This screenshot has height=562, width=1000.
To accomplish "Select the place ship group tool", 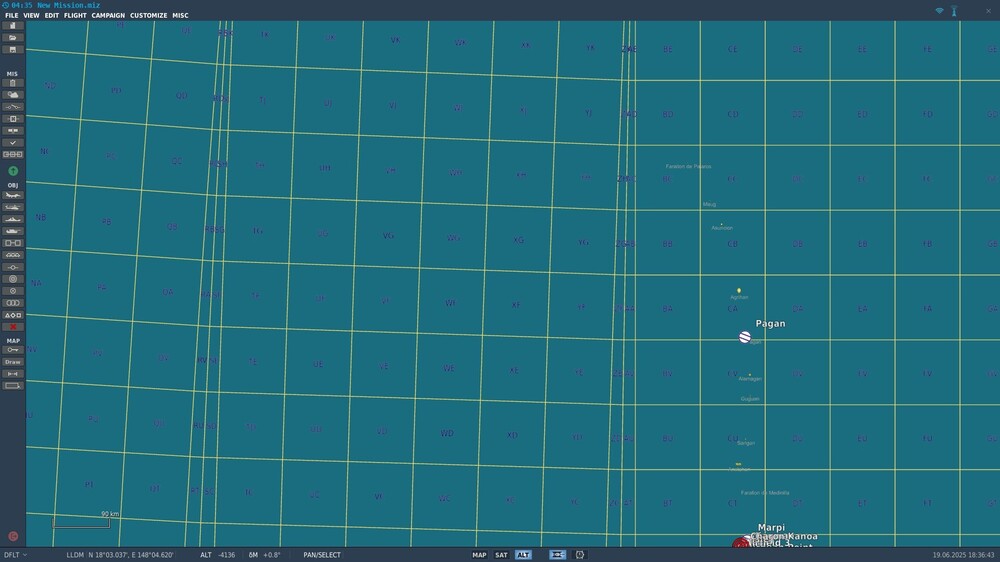I will [x=13, y=219].
